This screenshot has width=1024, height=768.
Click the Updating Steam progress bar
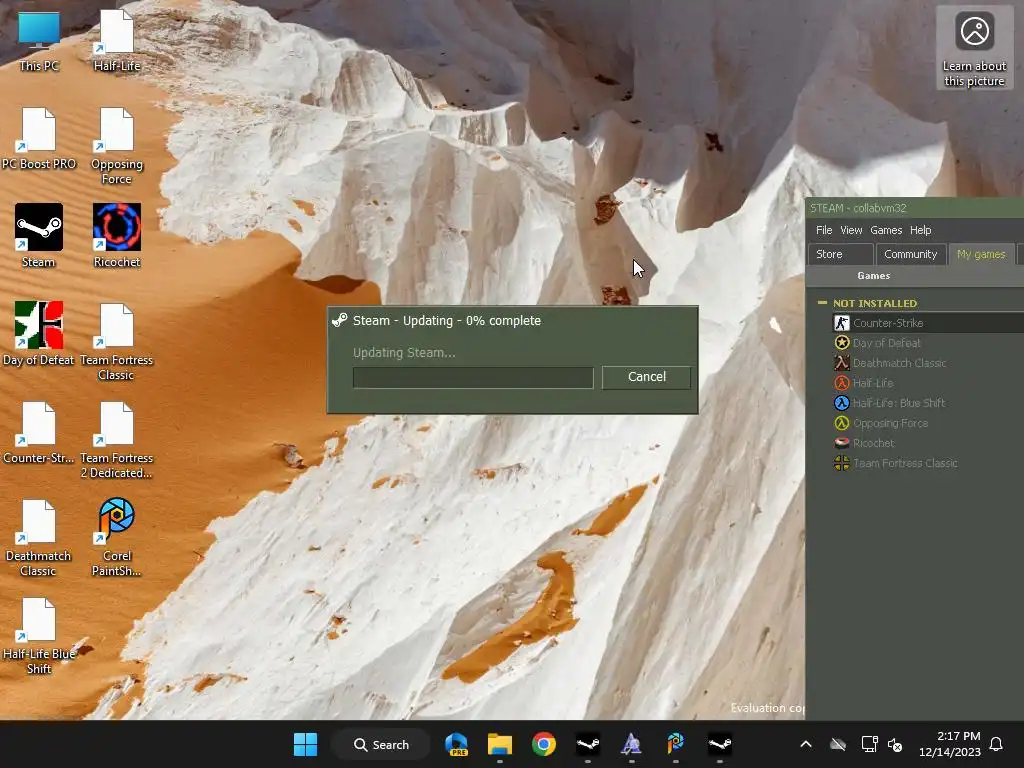[x=473, y=377]
